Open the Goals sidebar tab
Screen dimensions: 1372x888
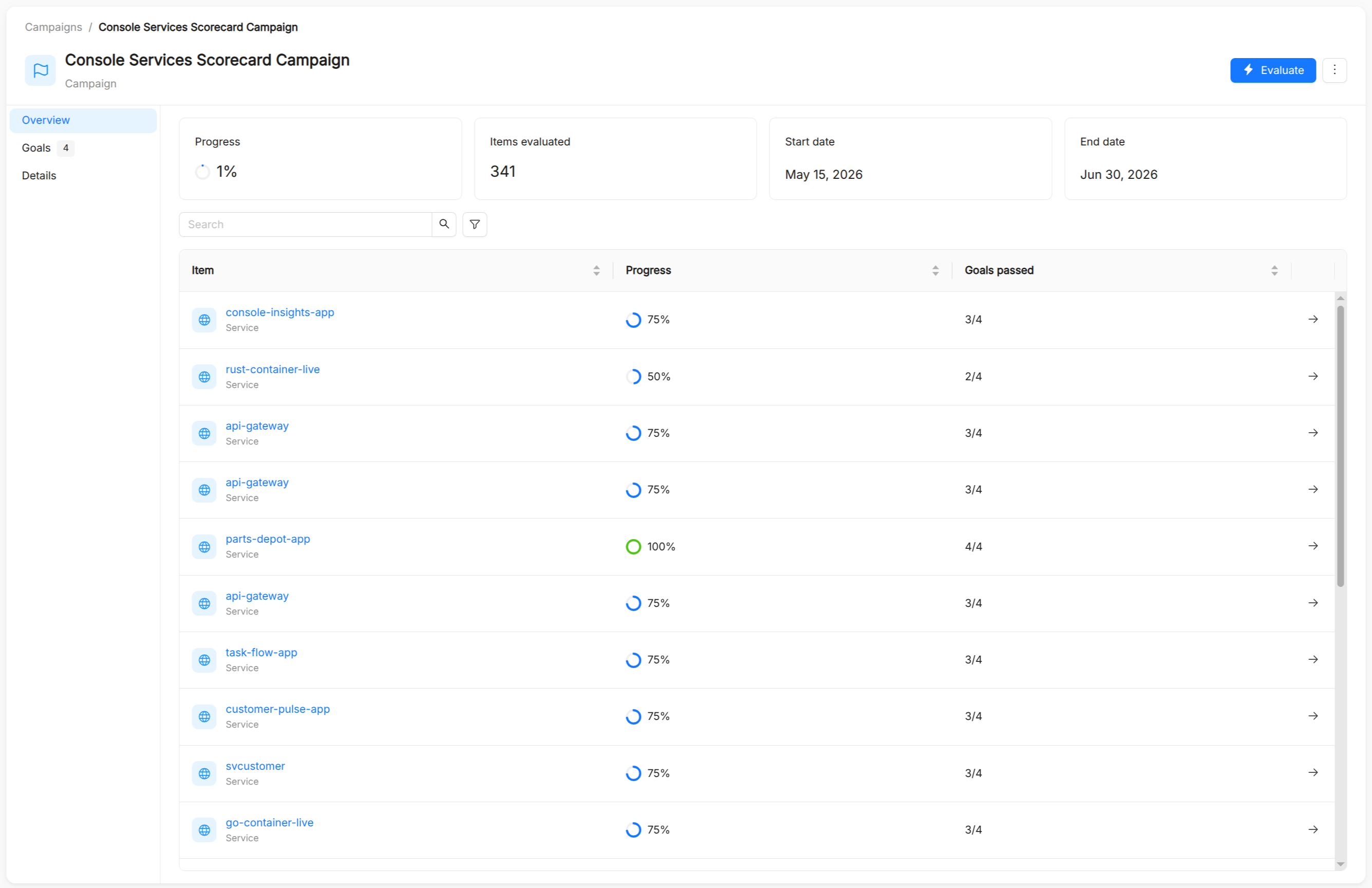pyautogui.click(x=83, y=147)
